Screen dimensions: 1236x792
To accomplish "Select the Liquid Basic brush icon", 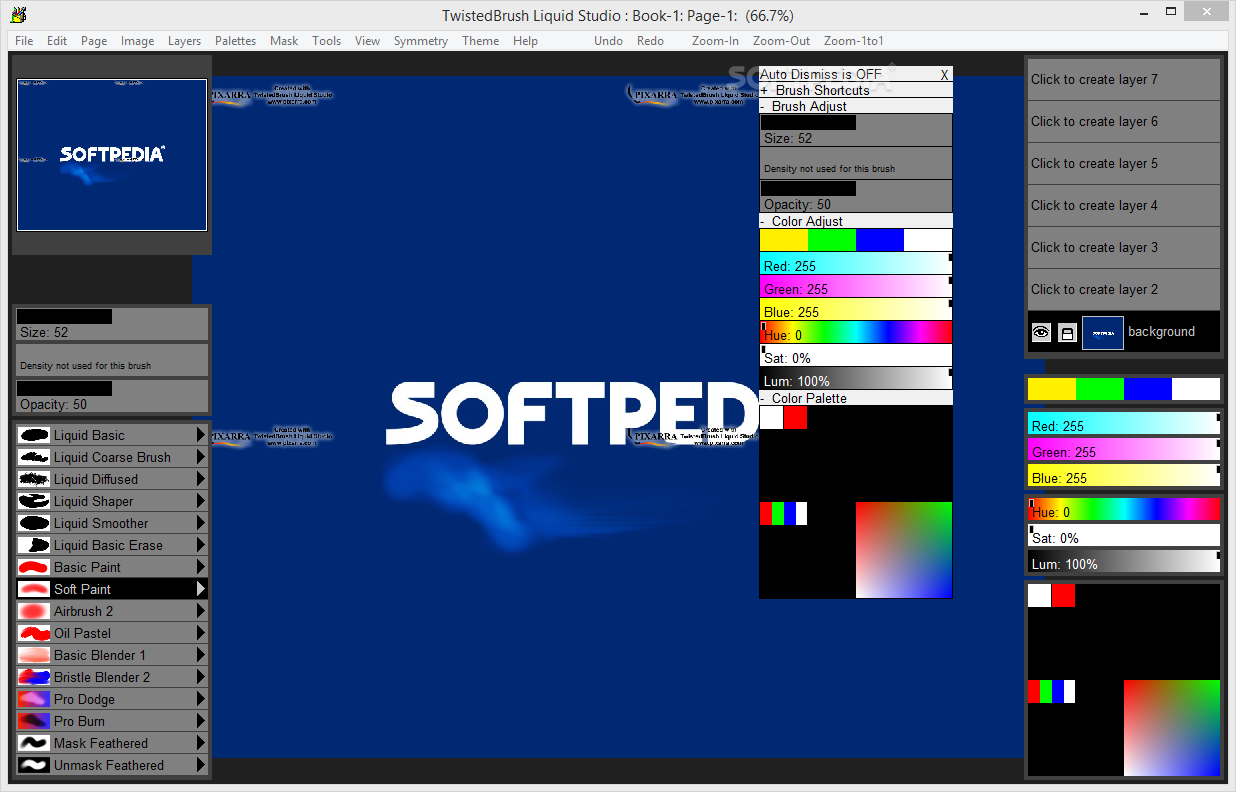I will click(34, 435).
